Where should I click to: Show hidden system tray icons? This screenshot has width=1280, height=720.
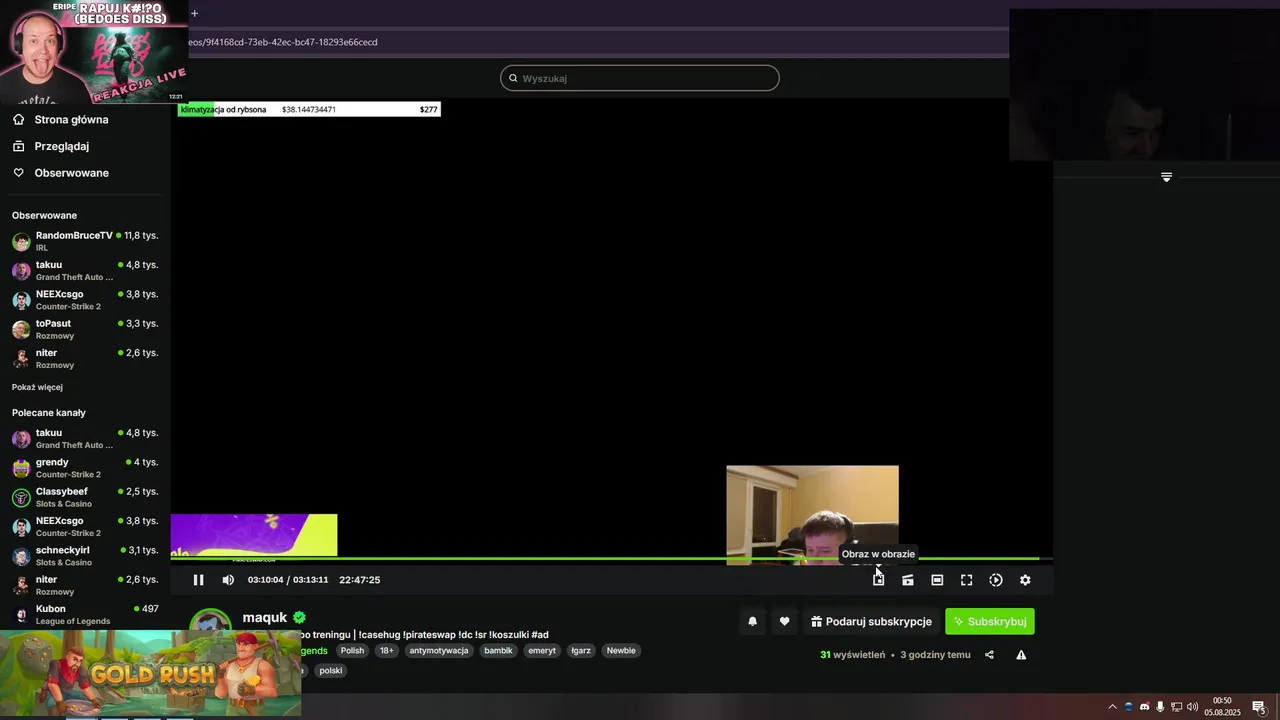tap(1112, 707)
